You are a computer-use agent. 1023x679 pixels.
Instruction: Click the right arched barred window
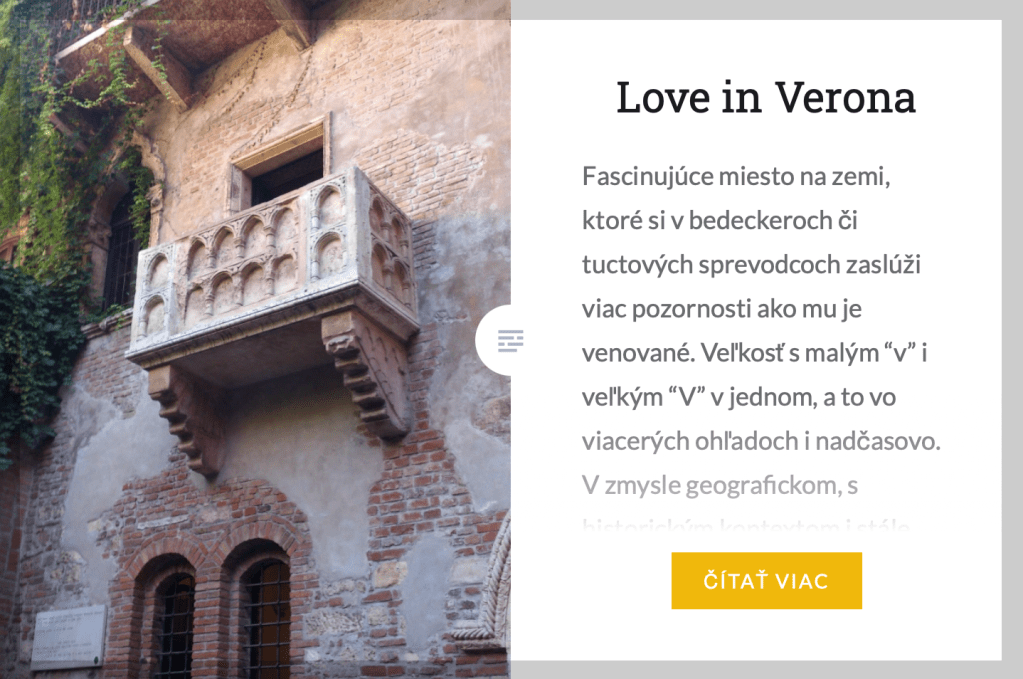pyautogui.click(x=266, y=616)
